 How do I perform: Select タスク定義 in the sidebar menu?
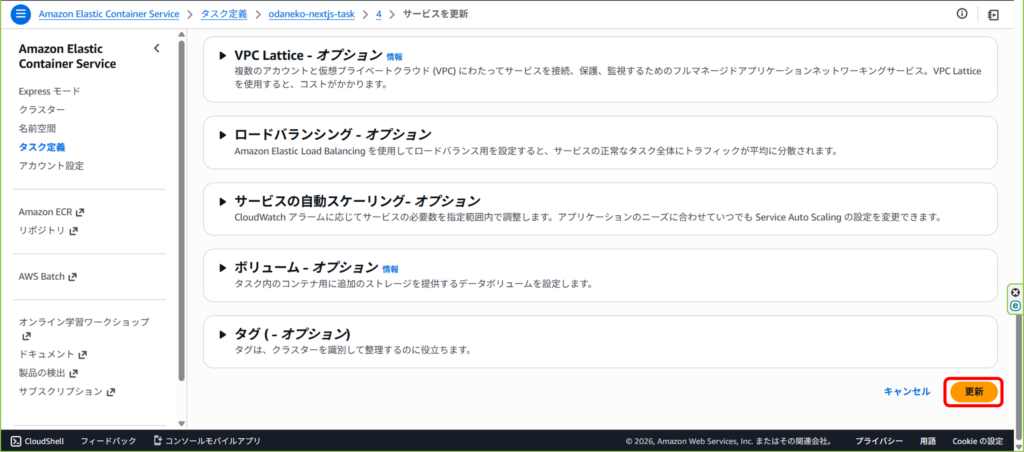coord(42,147)
